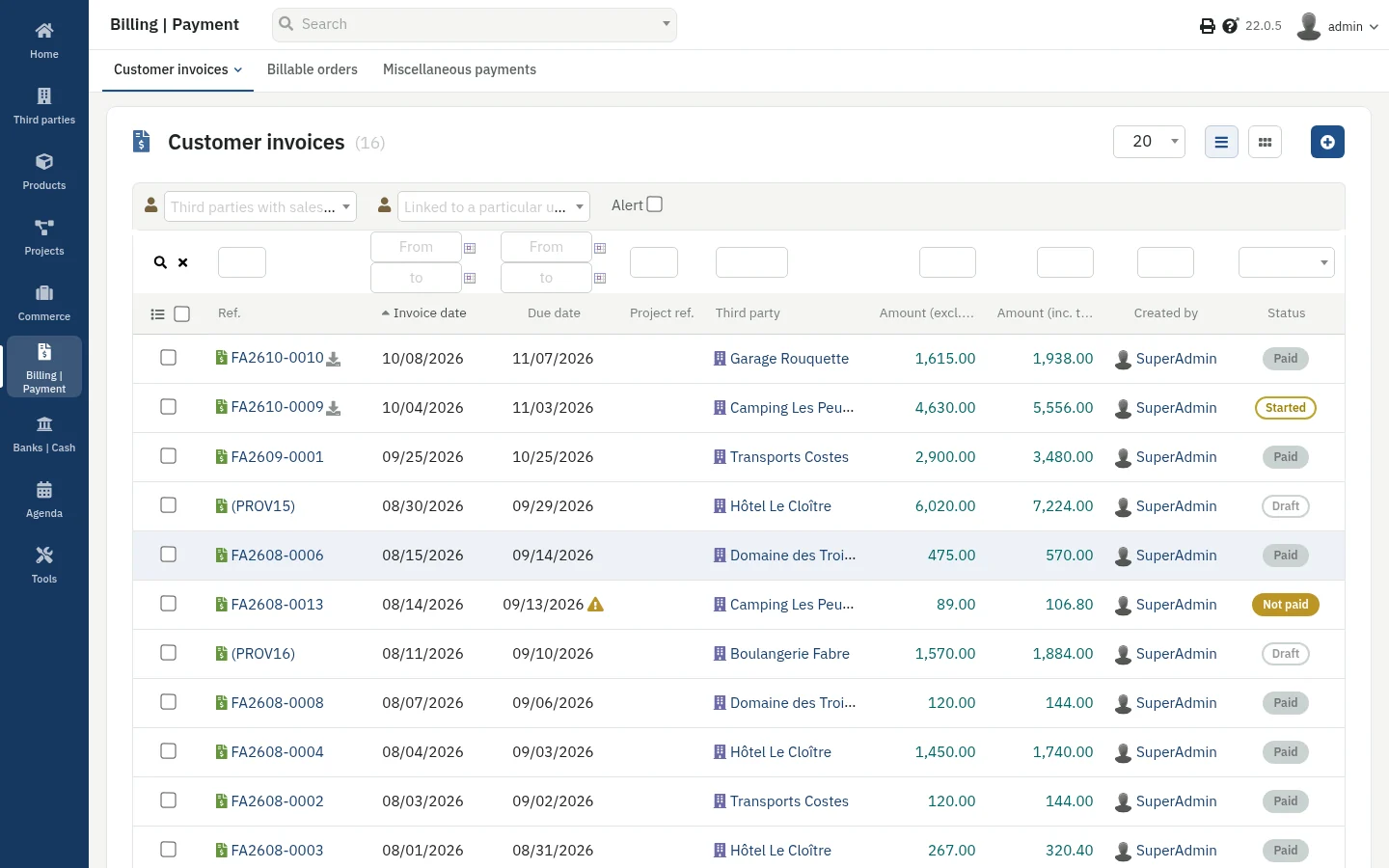Screen dimensions: 1389x868
Task: Open third party Boulangerie Fabre
Action: point(789,654)
